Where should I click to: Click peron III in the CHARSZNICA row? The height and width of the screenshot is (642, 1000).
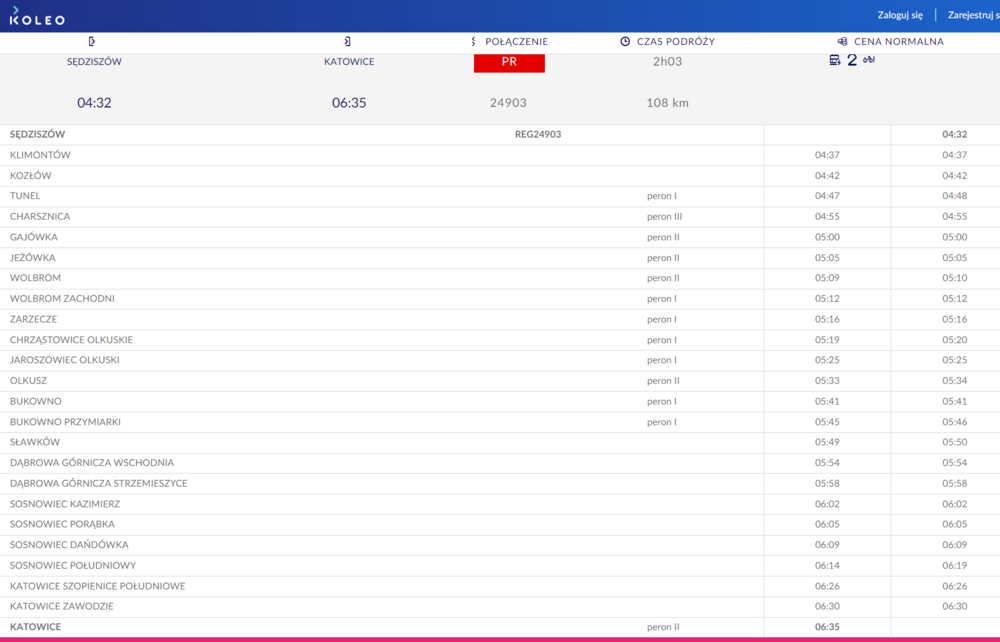[x=664, y=217]
